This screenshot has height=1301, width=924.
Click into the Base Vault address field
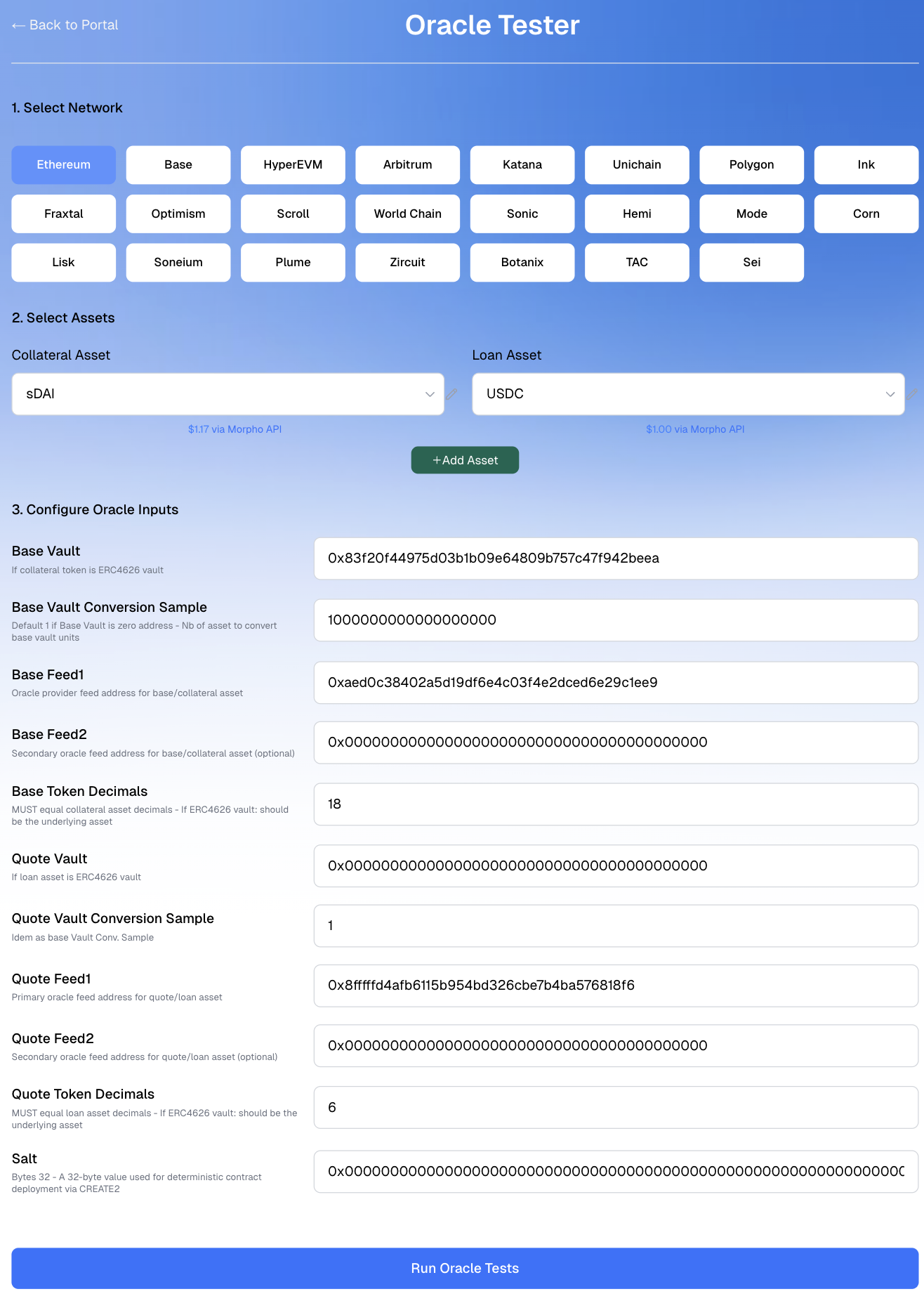[x=615, y=558]
